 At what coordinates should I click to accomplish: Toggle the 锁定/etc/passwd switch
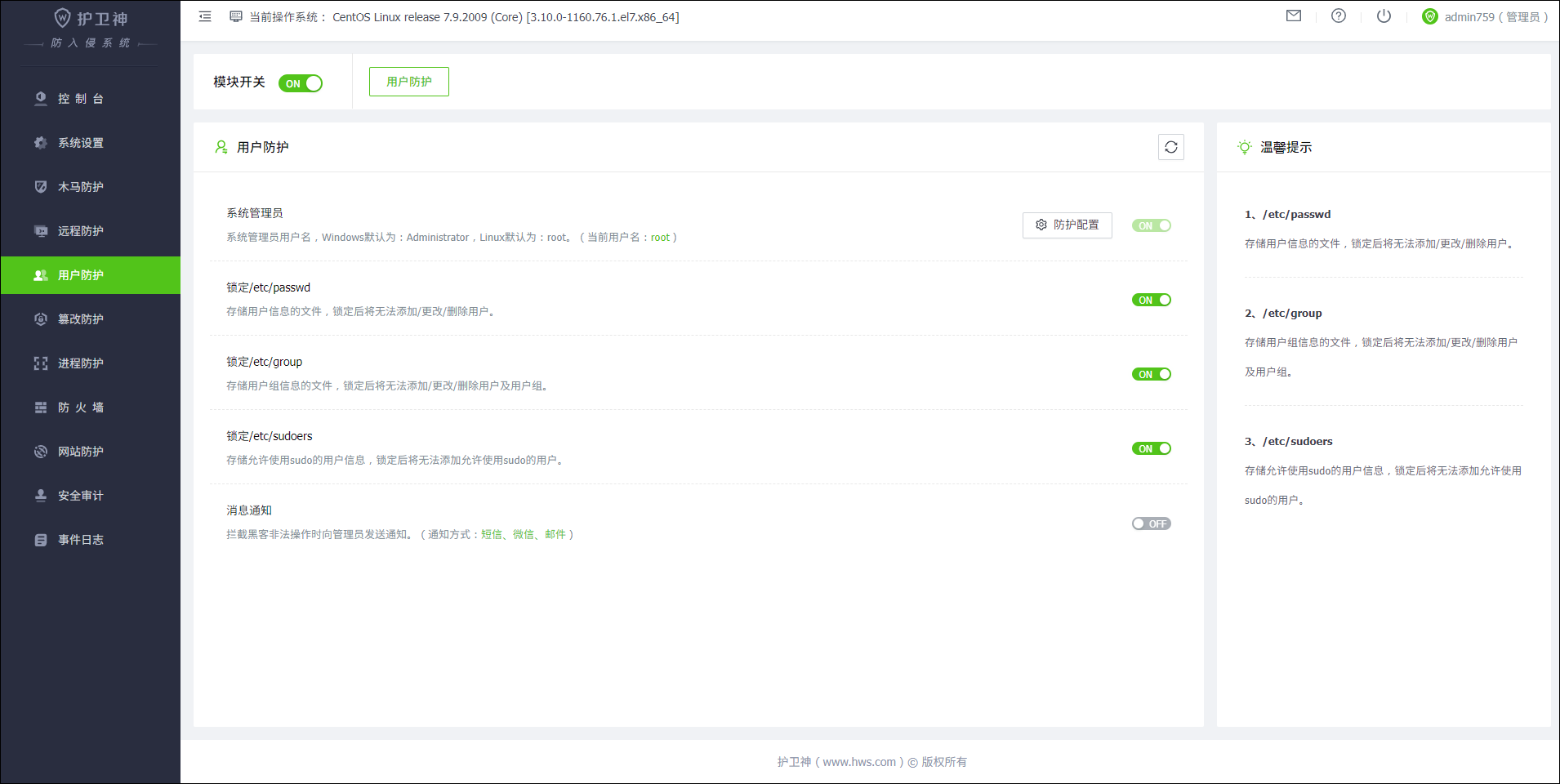tap(1152, 300)
